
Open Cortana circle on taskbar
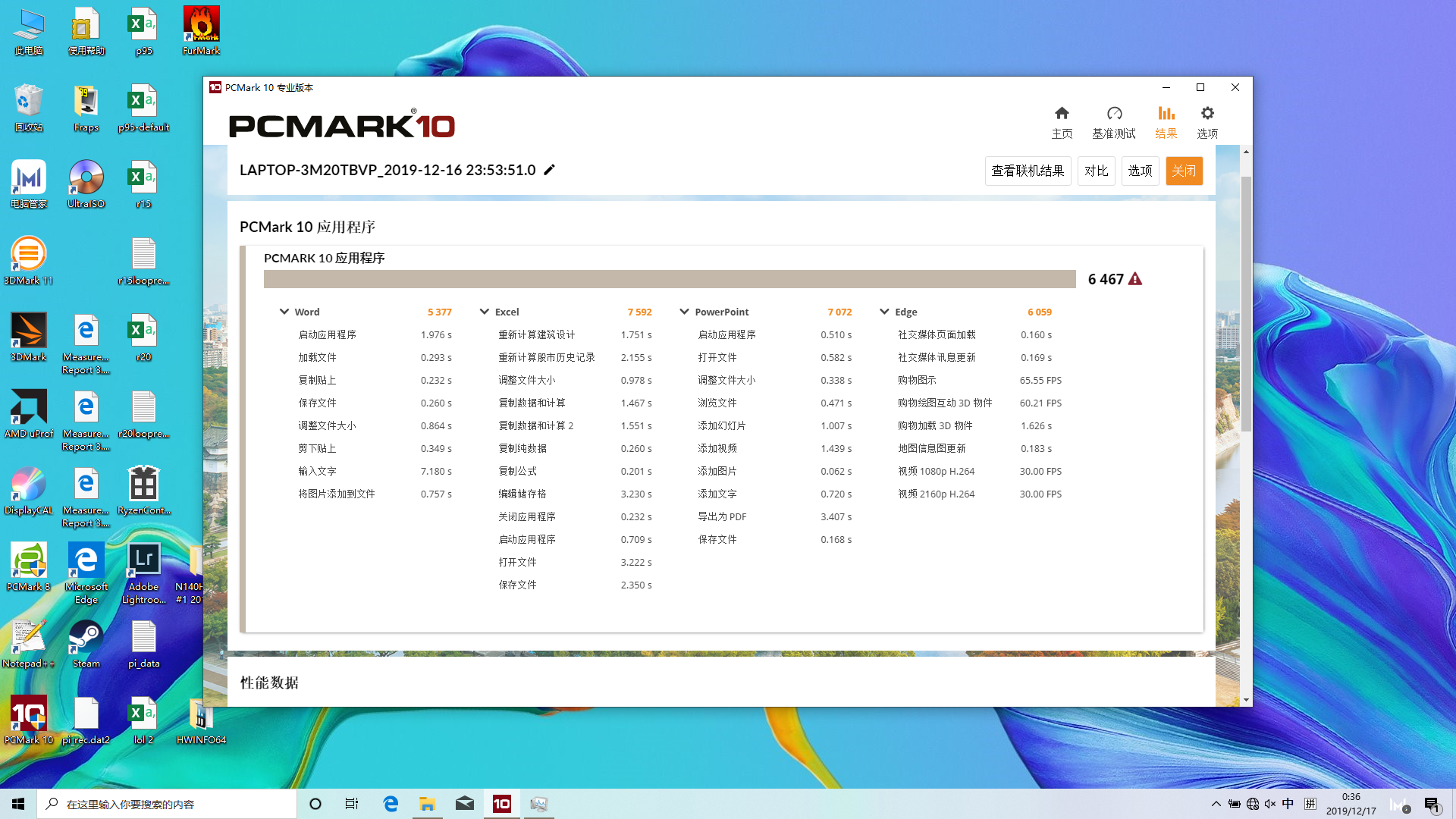pos(315,804)
